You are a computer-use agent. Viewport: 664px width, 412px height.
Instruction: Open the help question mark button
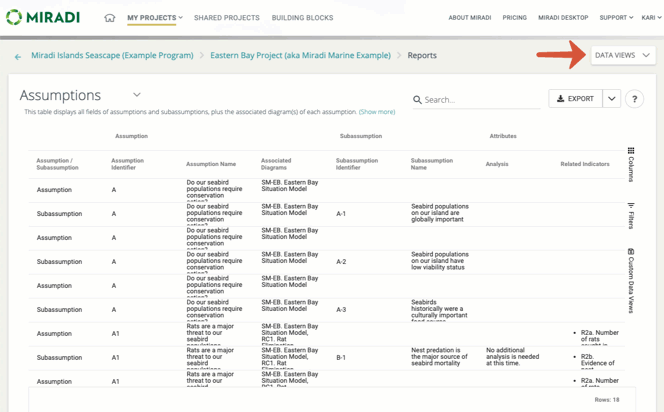click(x=634, y=99)
